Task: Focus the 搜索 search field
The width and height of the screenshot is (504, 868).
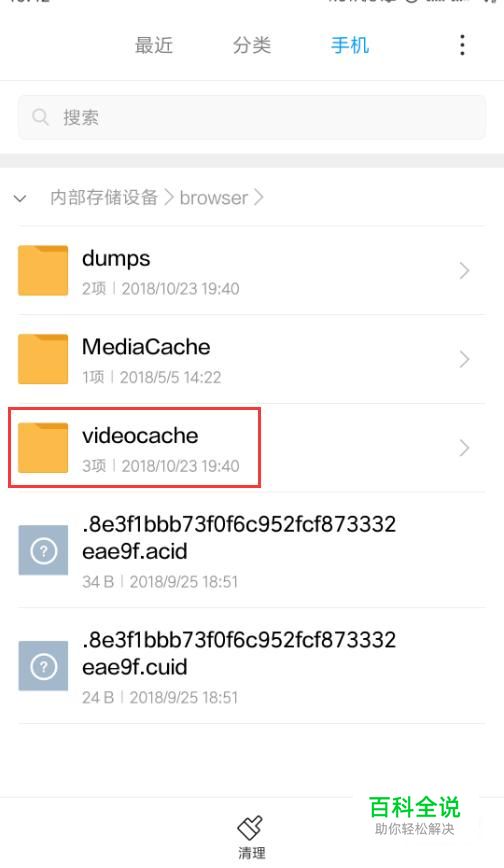Action: (x=252, y=117)
